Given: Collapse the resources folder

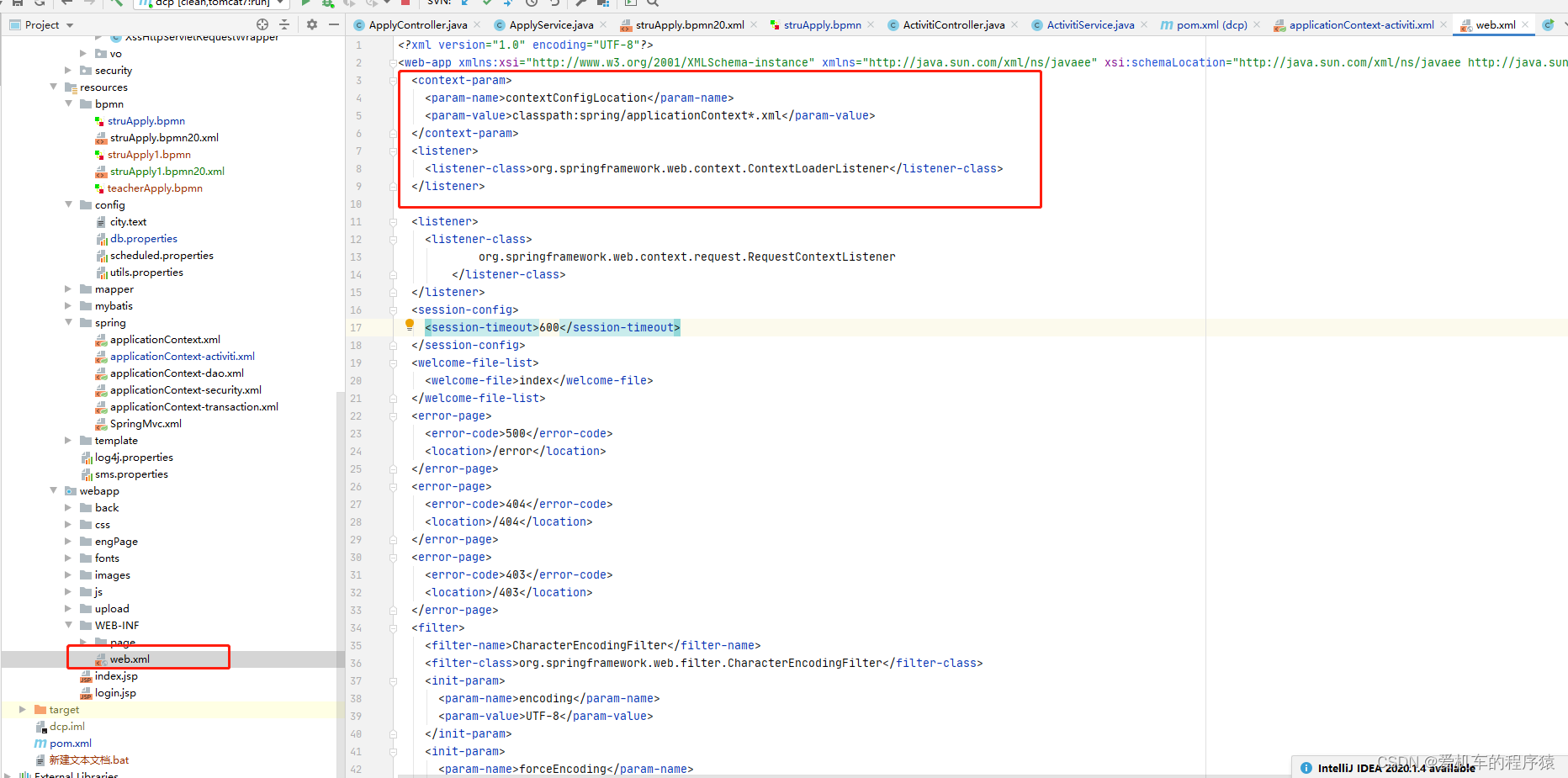Looking at the screenshot, I should point(53,87).
